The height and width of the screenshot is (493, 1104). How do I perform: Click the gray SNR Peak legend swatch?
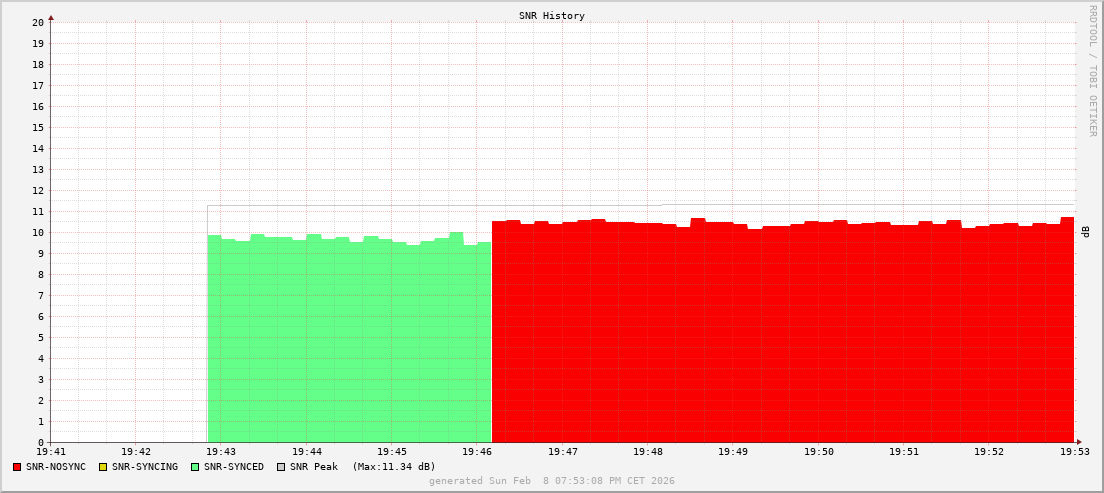click(x=281, y=467)
